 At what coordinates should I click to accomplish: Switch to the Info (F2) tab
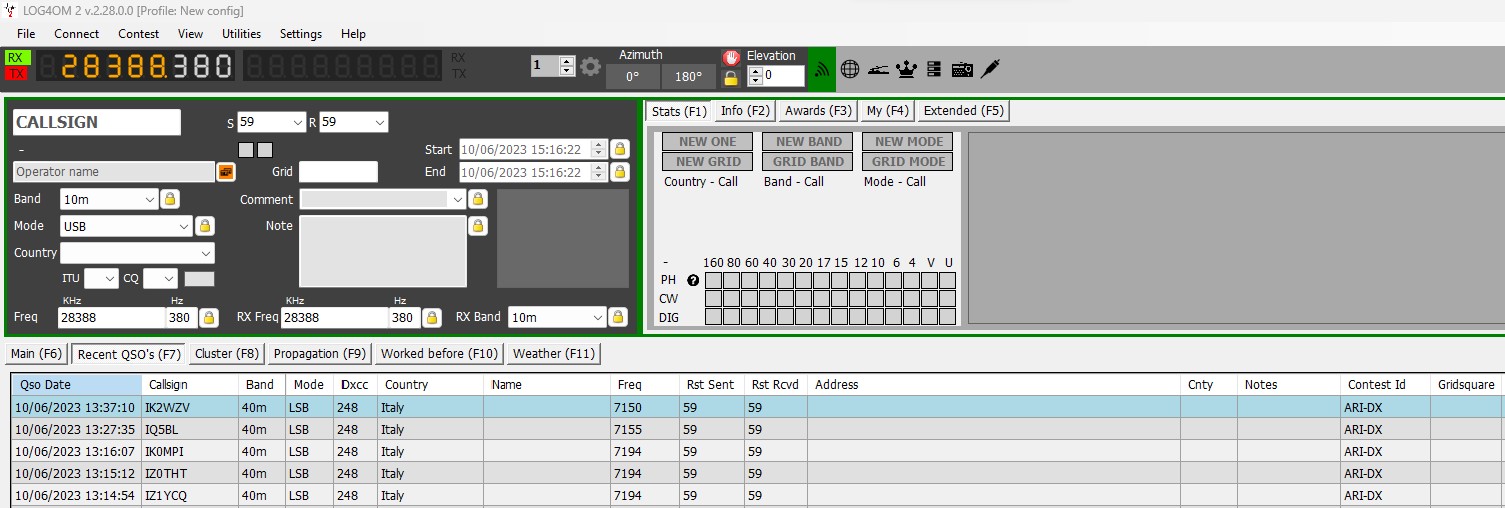tap(746, 111)
